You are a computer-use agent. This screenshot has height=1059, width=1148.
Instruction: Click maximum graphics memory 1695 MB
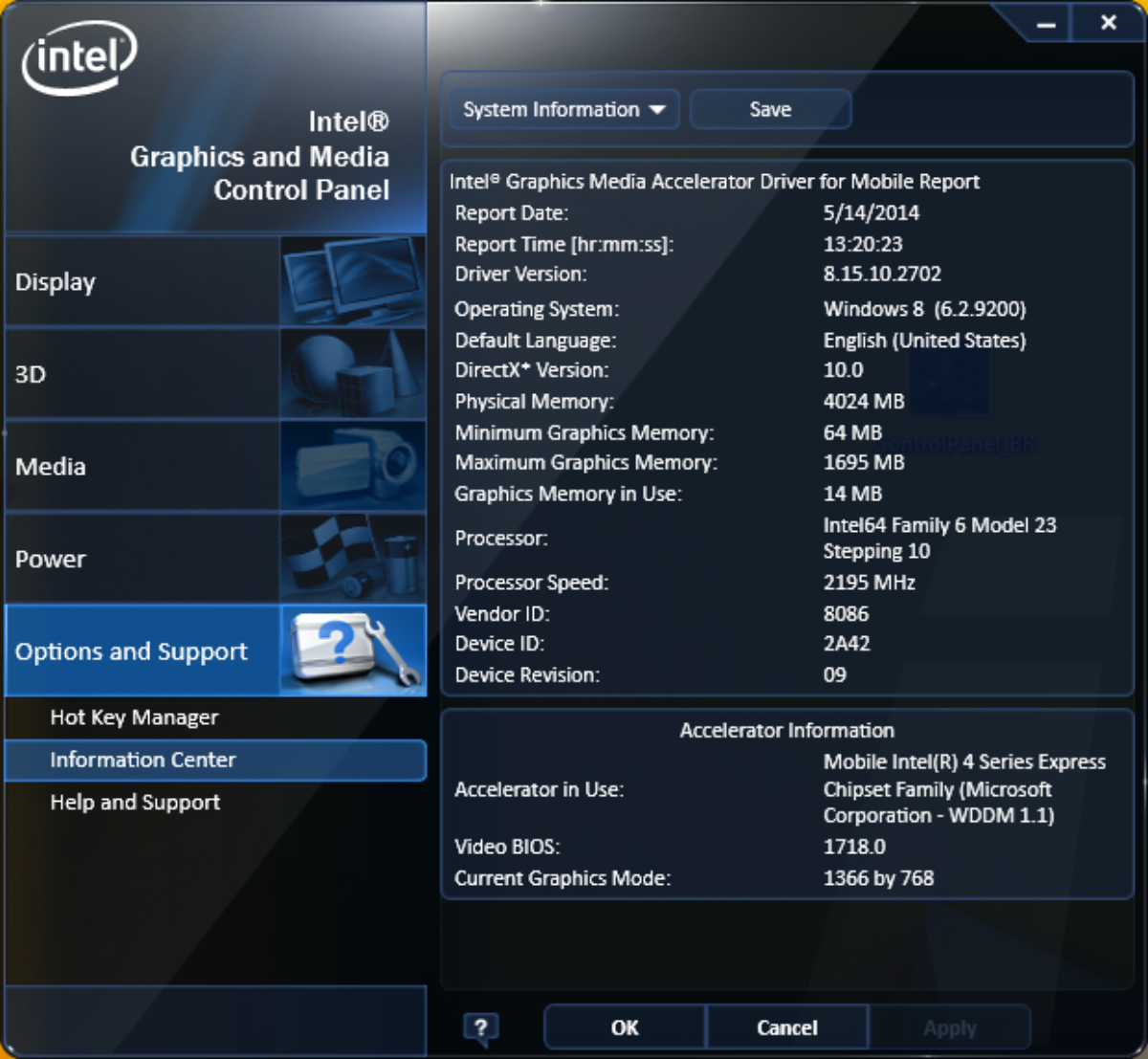click(864, 463)
